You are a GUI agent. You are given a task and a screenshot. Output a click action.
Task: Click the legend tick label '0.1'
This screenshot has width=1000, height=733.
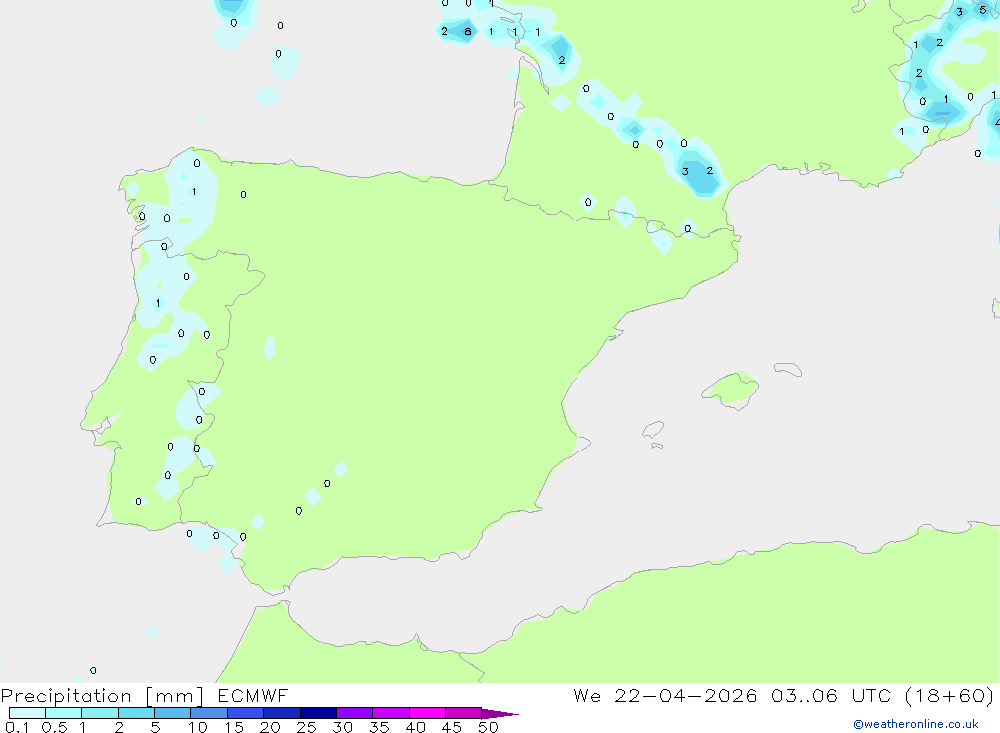(x=17, y=727)
